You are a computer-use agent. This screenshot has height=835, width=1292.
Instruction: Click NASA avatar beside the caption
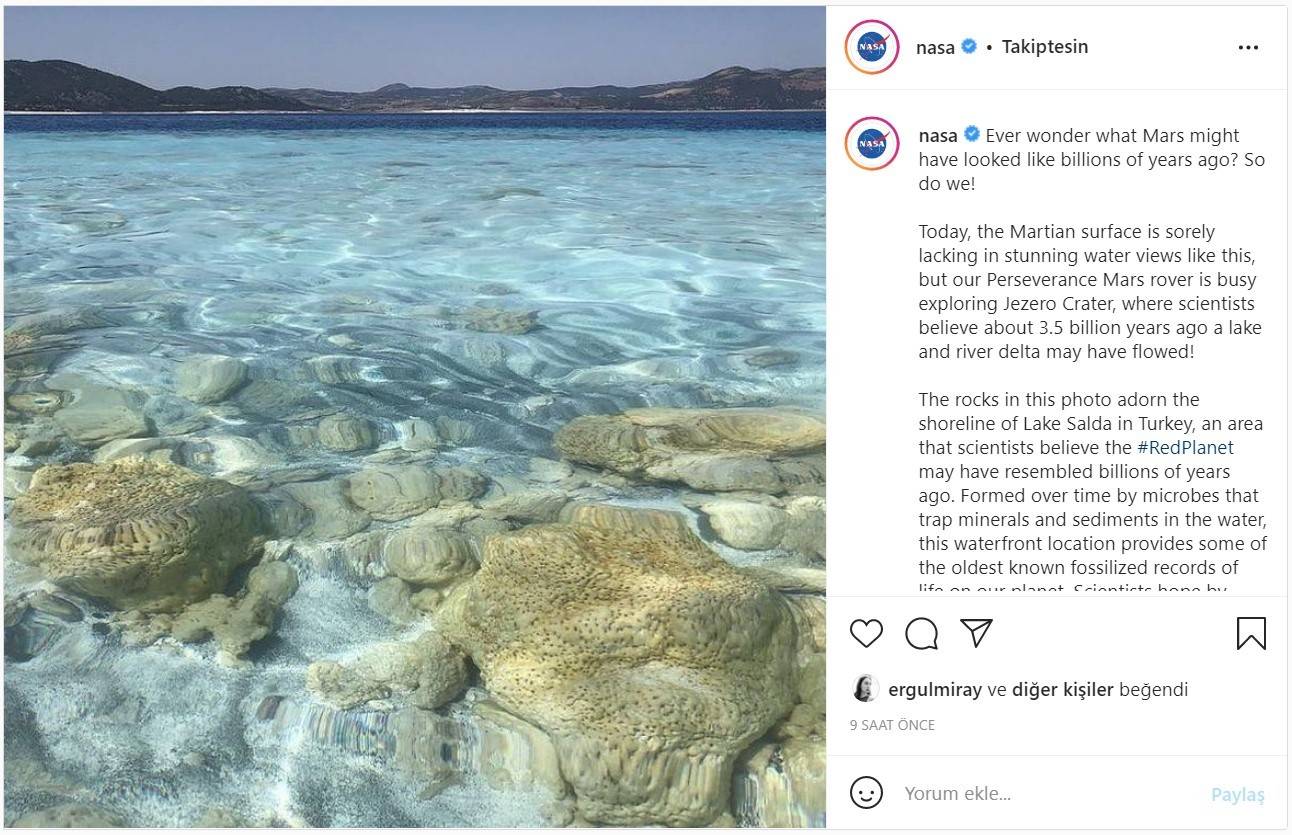(x=871, y=144)
